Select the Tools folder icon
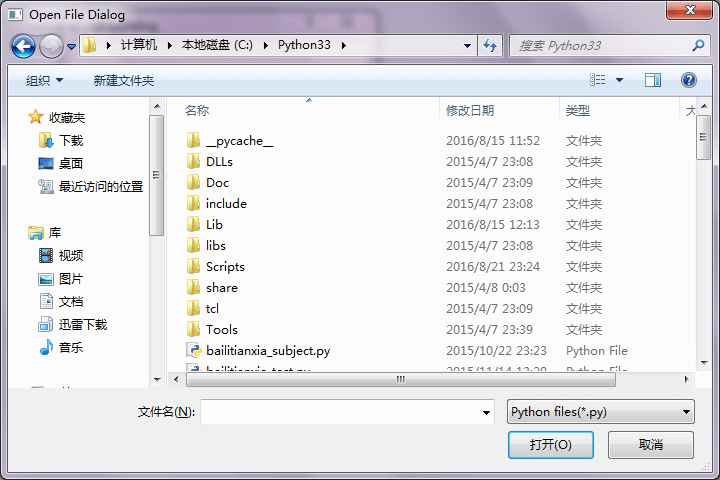The image size is (720, 480). pos(193,329)
